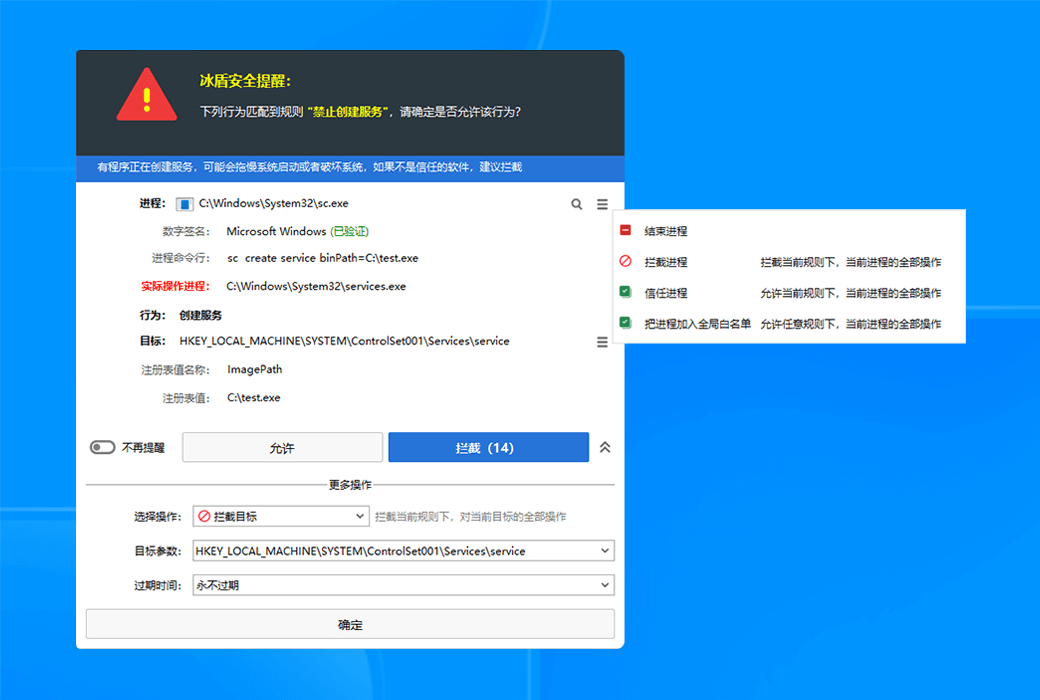
Task: Click the process path C:\Windows\System32\sc.exe
Action: 273,204
